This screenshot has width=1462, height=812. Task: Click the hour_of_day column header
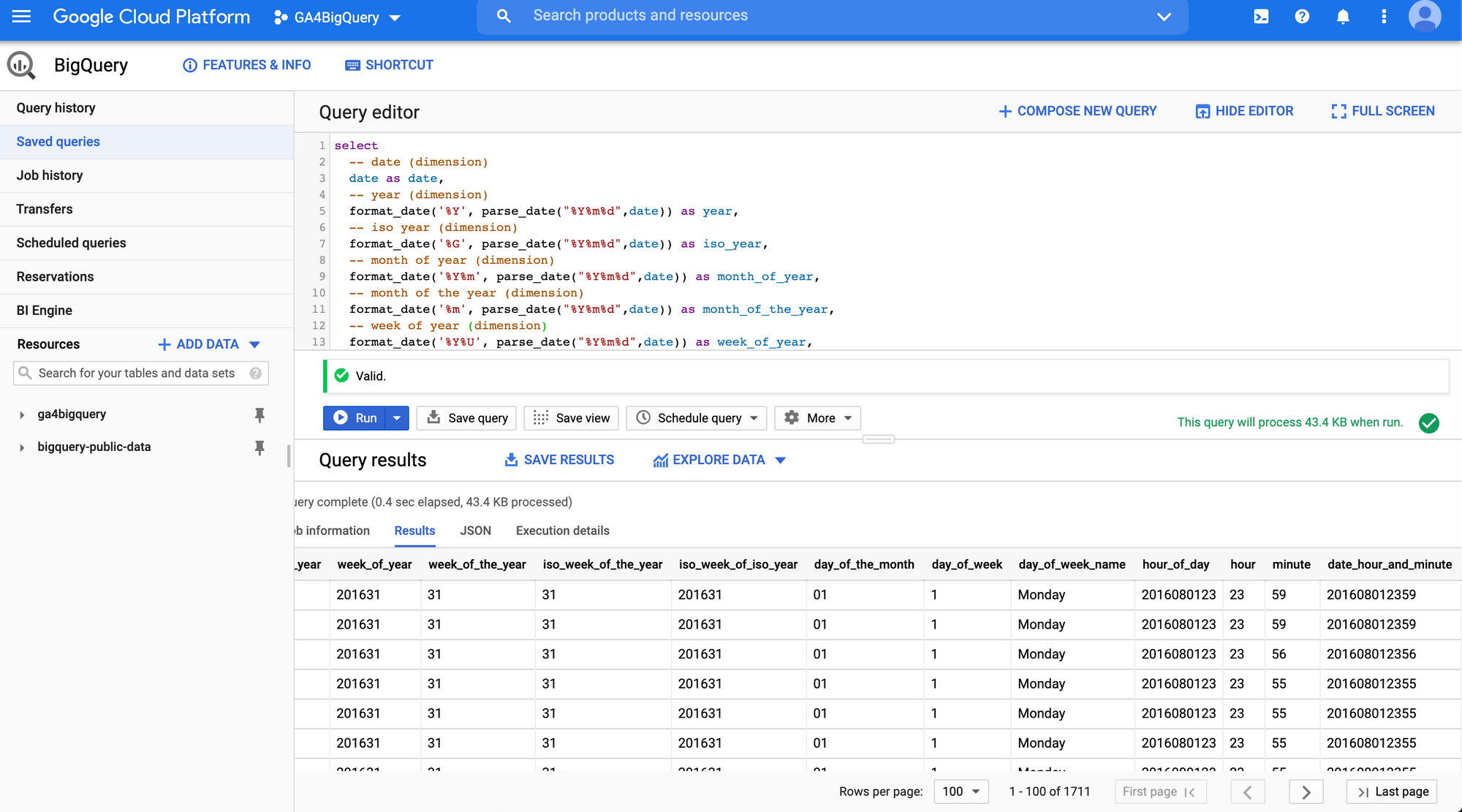point(1175,564)
